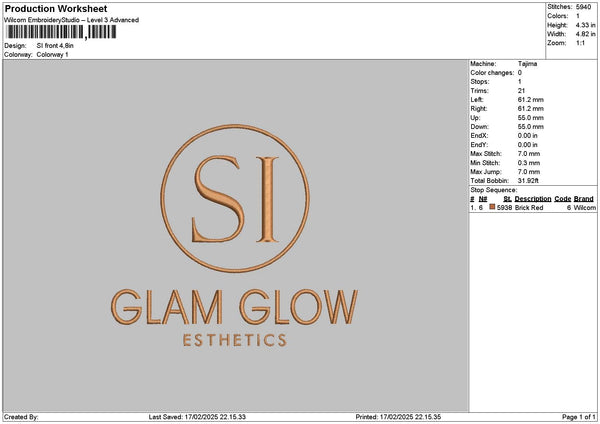Click the 'Last Saved: 17/02/2025 22.15.33' footer
Image resolution: width=600 pixels, height=424 pixels.
(x=197, y=417)
